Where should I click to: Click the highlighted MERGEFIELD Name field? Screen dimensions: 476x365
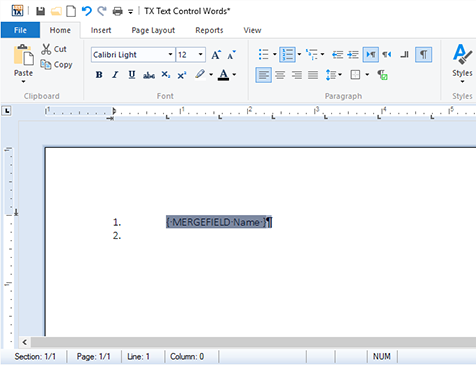point(216,222)
